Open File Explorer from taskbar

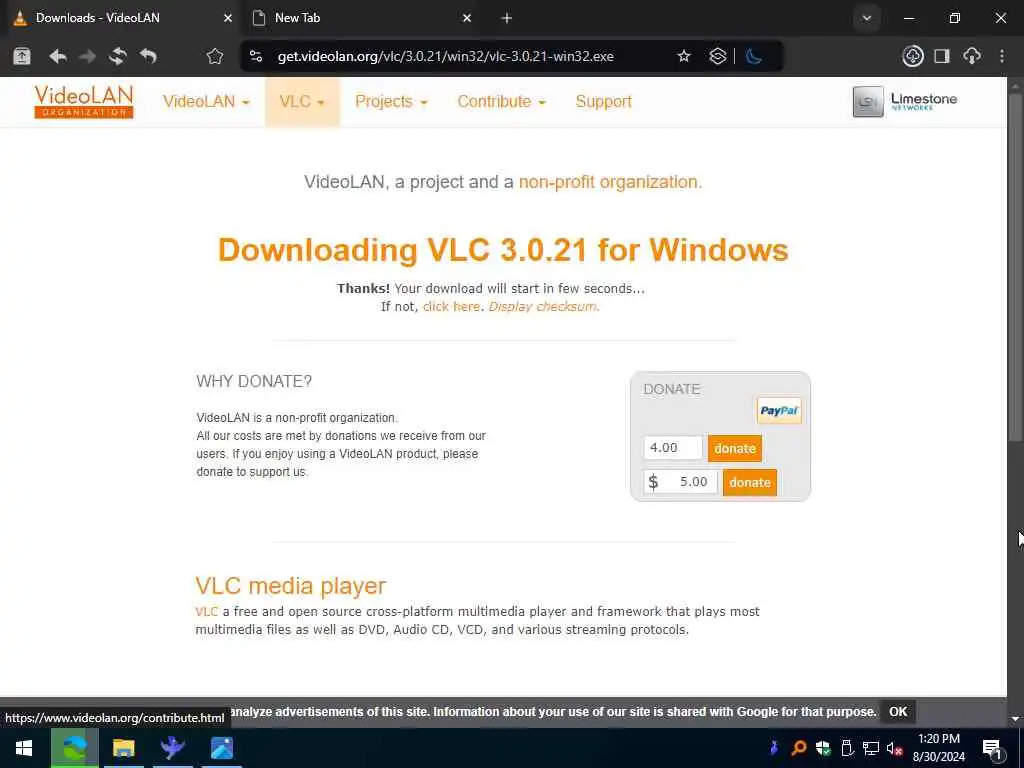pos(123,748)
